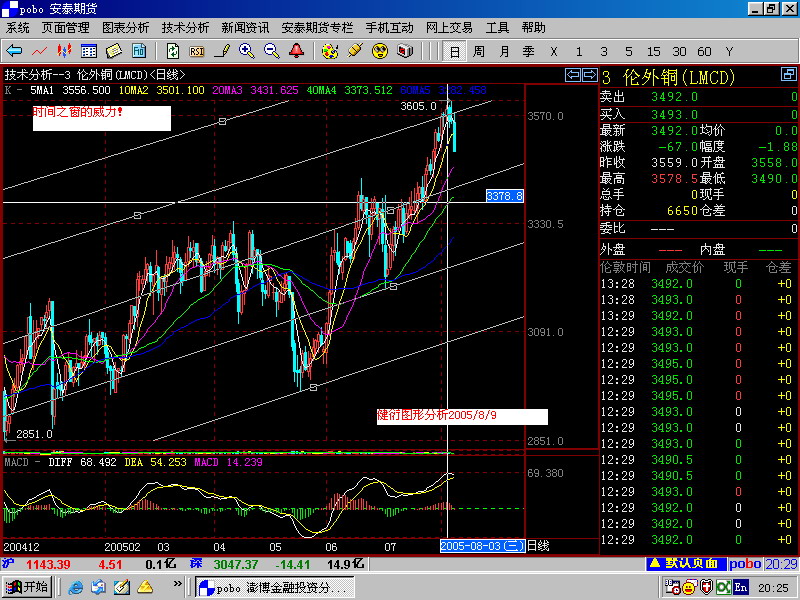Image resolution: width=800 pixels, height=600 pixels.
Task: Click the left arrow above the chart
Action: coord(573,75)
